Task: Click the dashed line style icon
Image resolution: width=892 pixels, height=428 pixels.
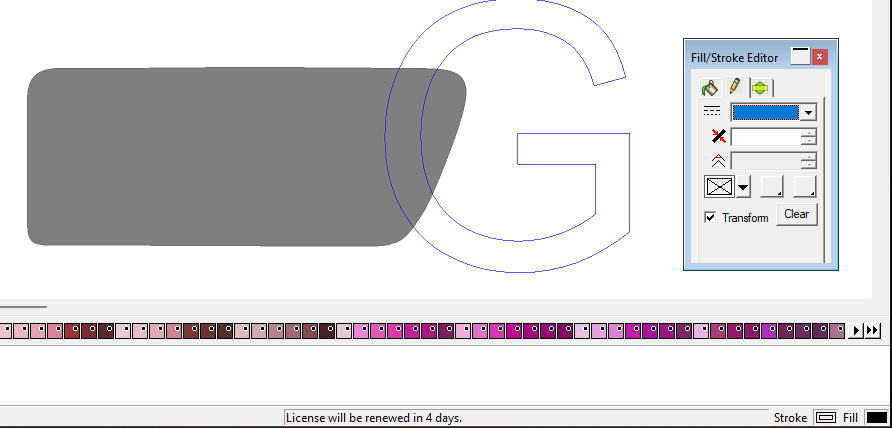Action: pyautogui.click(x=712, y=111)
